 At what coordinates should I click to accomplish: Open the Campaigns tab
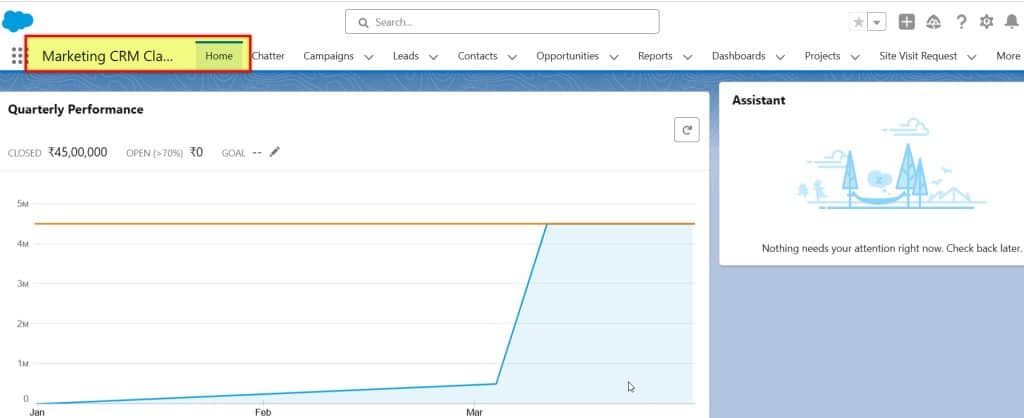coord(328,56)
